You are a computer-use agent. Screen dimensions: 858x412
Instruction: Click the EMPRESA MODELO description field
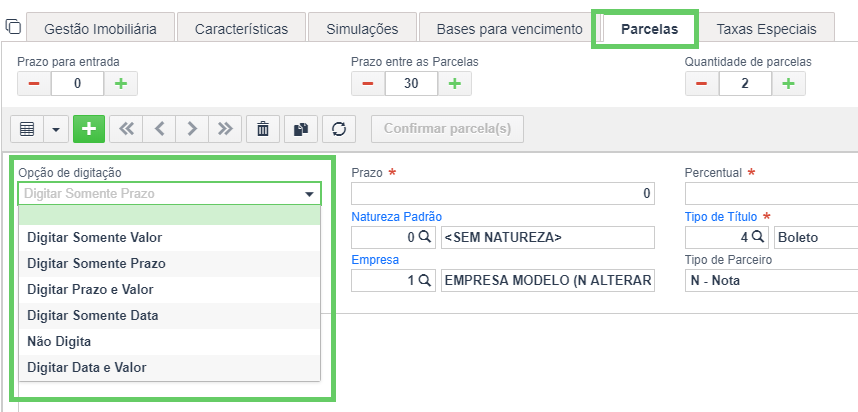548,281
